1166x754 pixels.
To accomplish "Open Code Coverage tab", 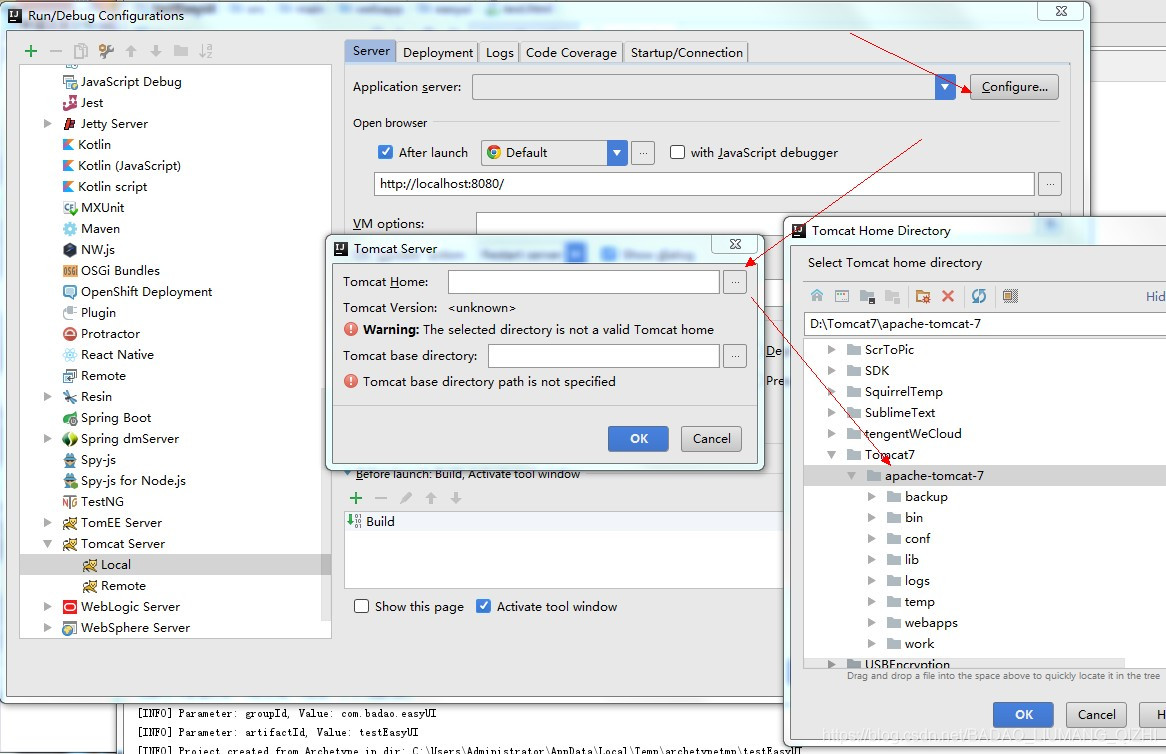I will click(571, 52).
